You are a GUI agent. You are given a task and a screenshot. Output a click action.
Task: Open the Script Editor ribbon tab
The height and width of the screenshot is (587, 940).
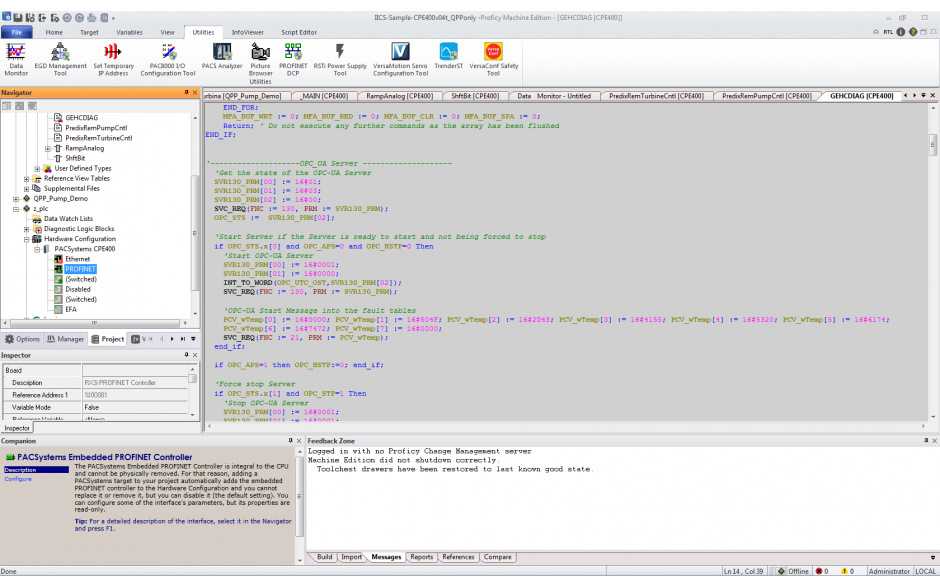(x=299, y=32)
